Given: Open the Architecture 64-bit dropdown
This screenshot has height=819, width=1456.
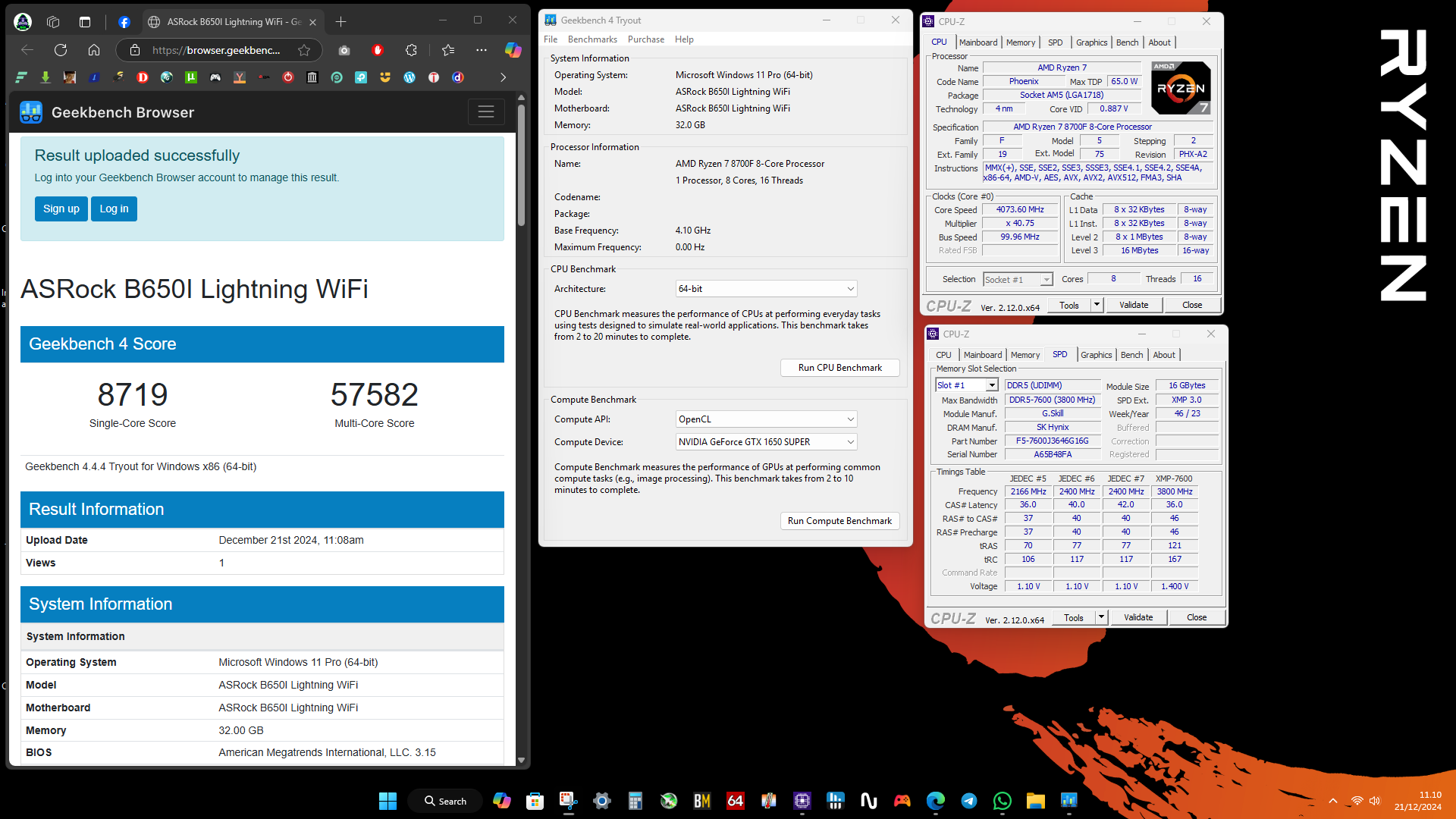Looking at the screenshot, I should pyautogui.click(x=767, y=289).
